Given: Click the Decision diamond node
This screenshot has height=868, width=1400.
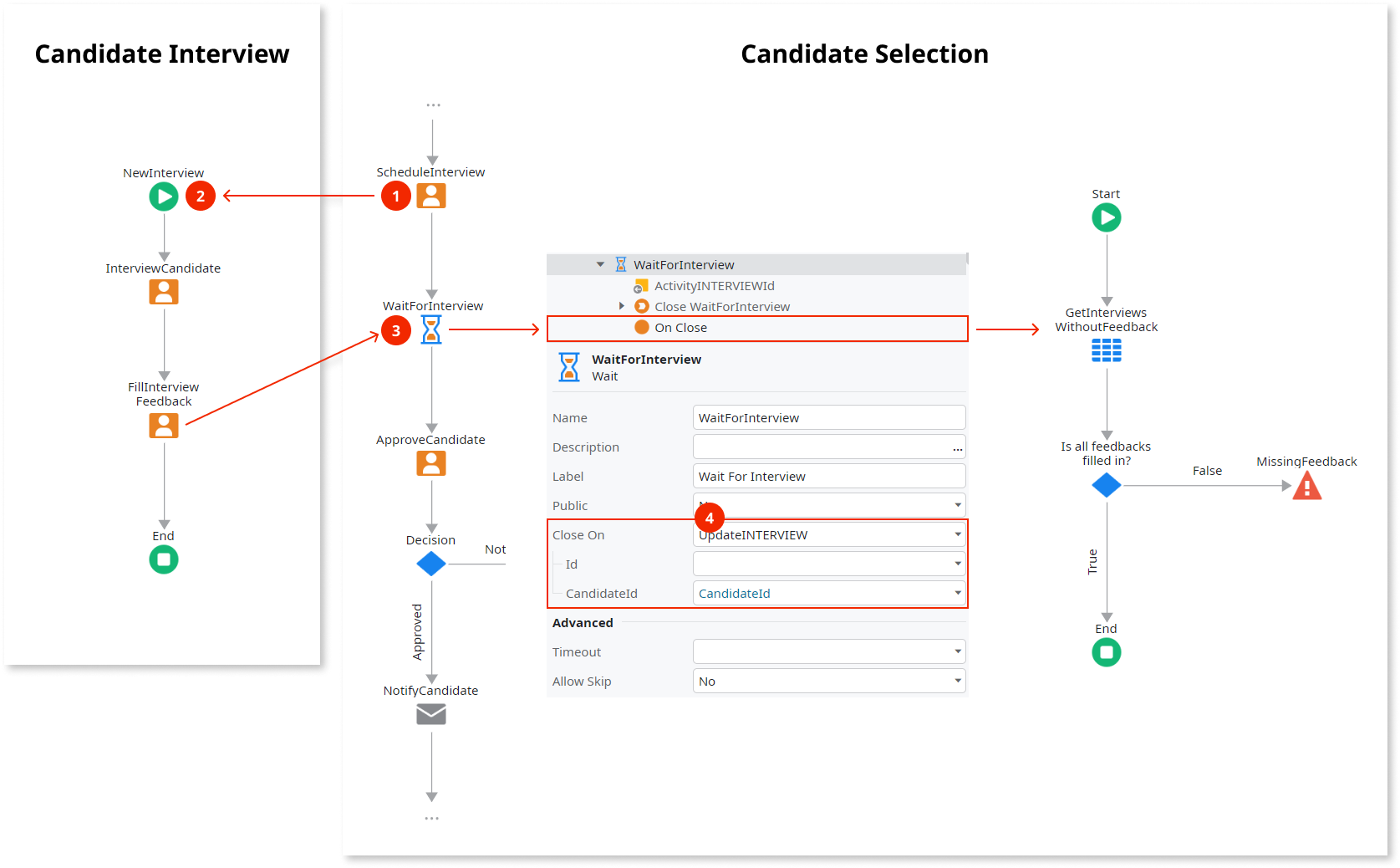Looking at the screenshot, I should pyautogui.click(x=431, y=564).
